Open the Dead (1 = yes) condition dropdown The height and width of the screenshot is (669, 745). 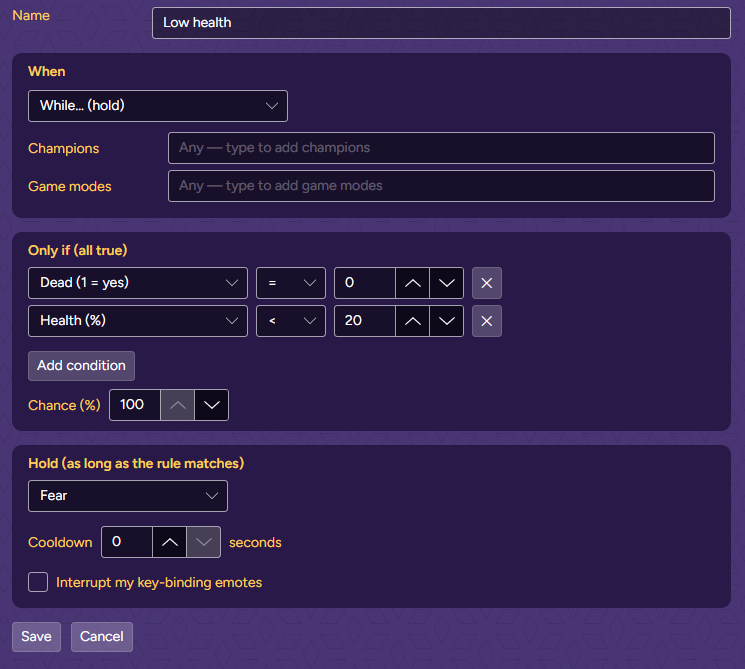pos(138,283)
